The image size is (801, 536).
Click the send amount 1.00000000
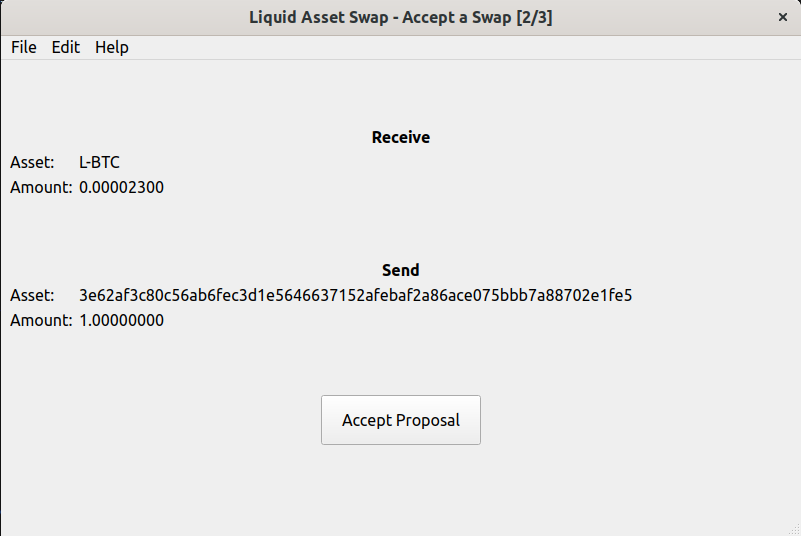tap(121, 320)
